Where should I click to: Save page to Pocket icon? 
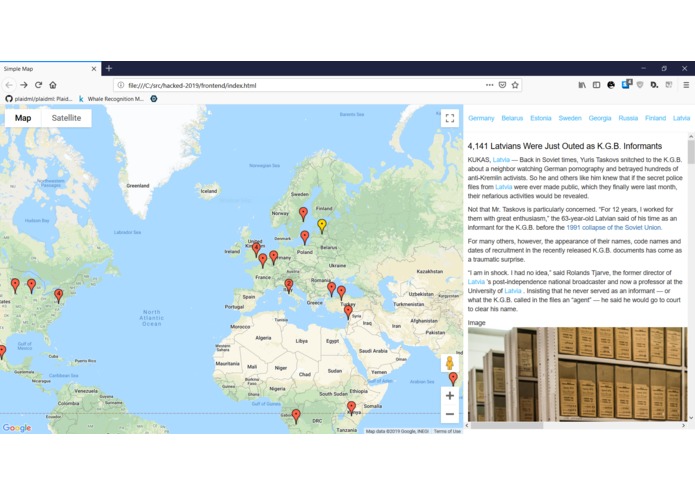(502, 85)
